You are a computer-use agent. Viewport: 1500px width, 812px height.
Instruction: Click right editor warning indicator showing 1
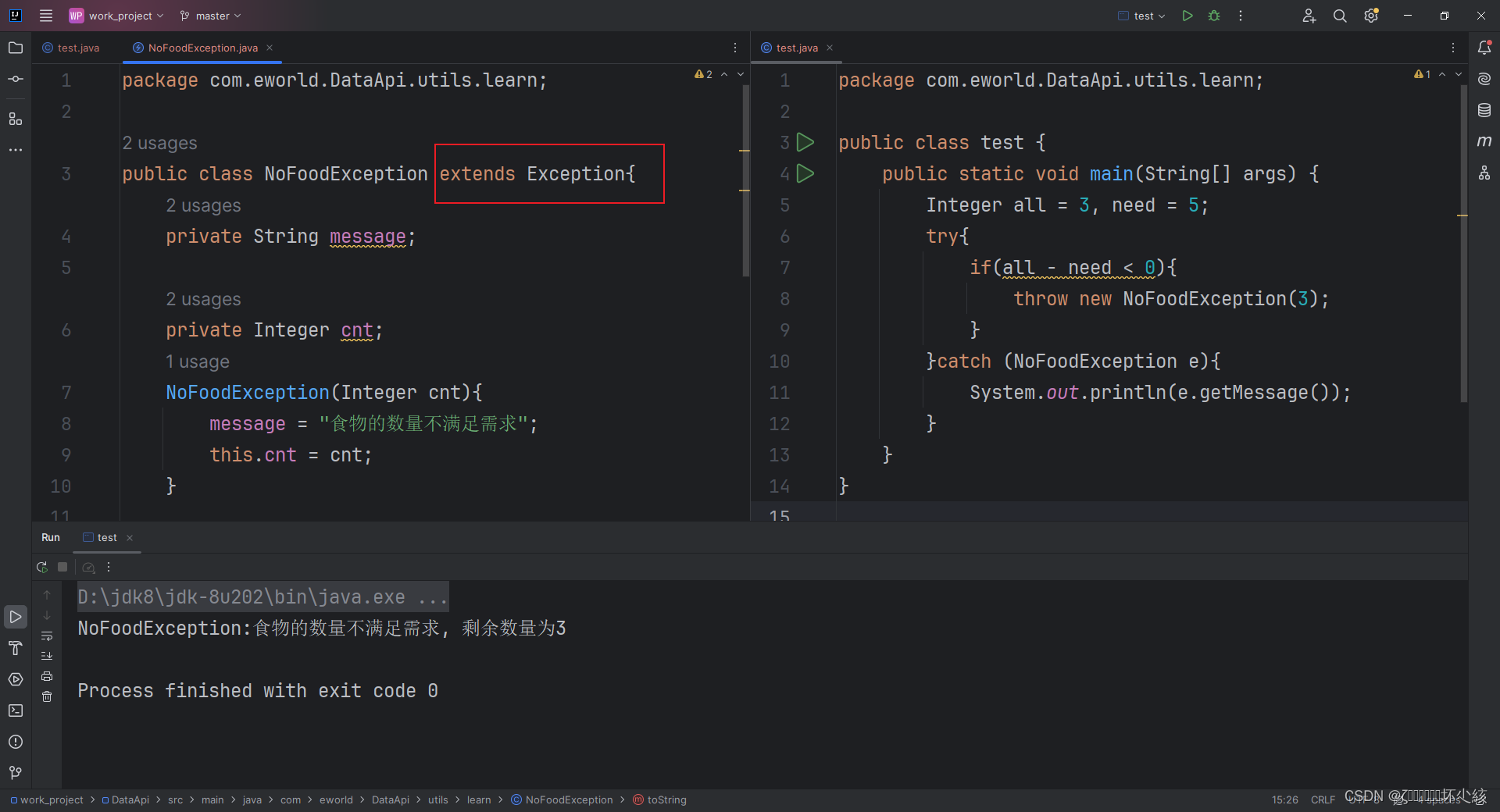[x=1422, y=74]
